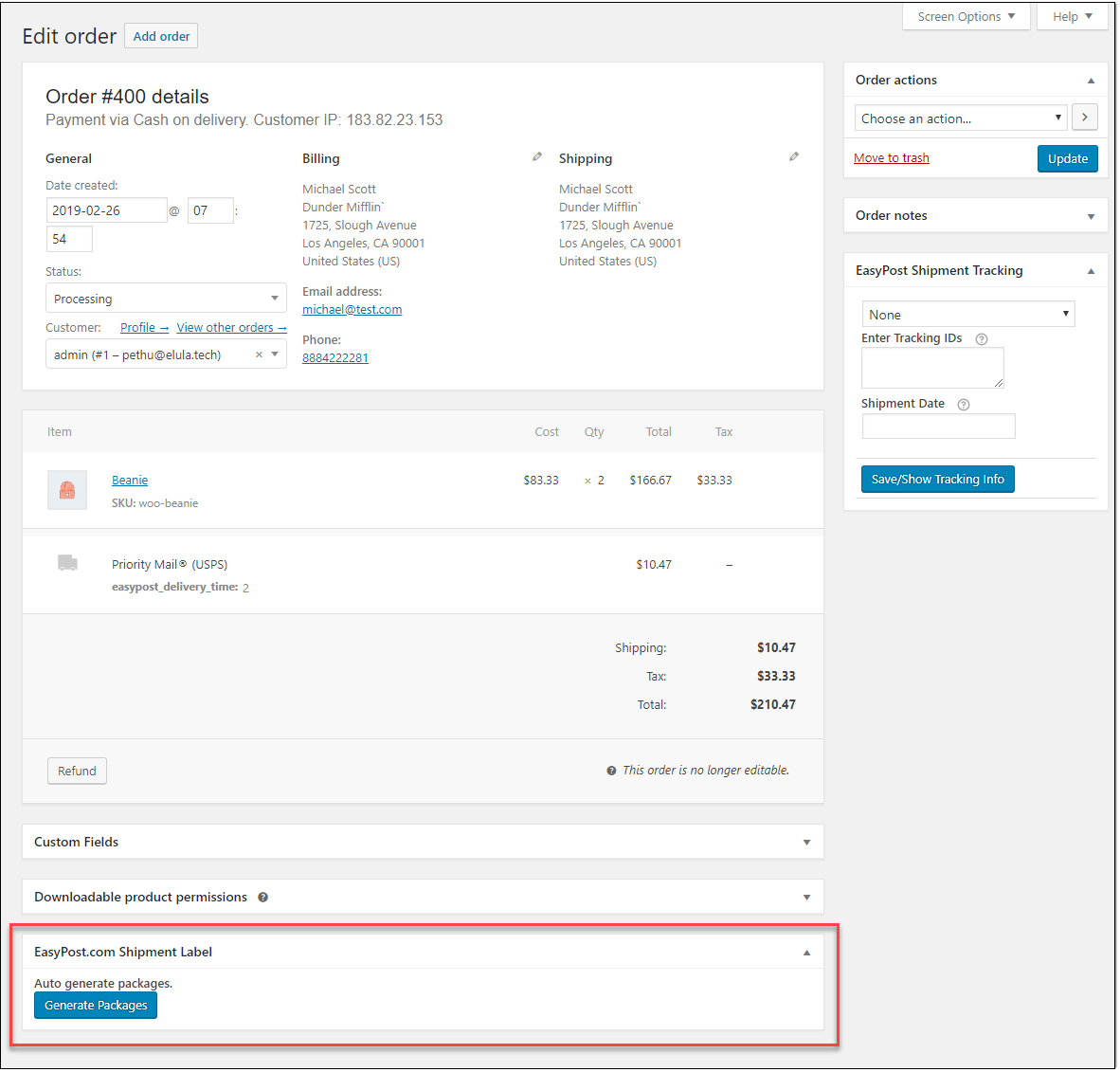This screenshot has width=1120, height=1072.
Task: Open the Help tab
Action: point(1072,16)
